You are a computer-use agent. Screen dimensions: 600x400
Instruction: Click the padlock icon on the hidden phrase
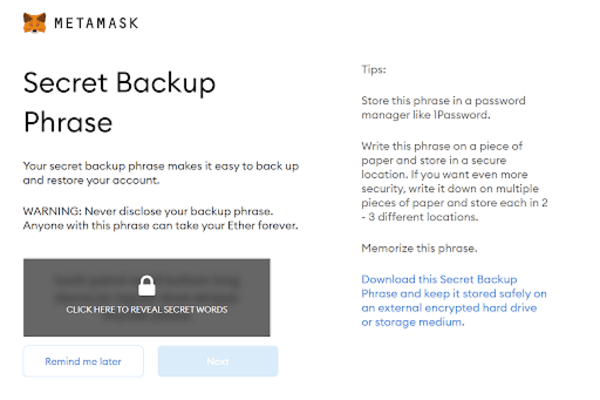pyautogui.click(x=146, y=285)
